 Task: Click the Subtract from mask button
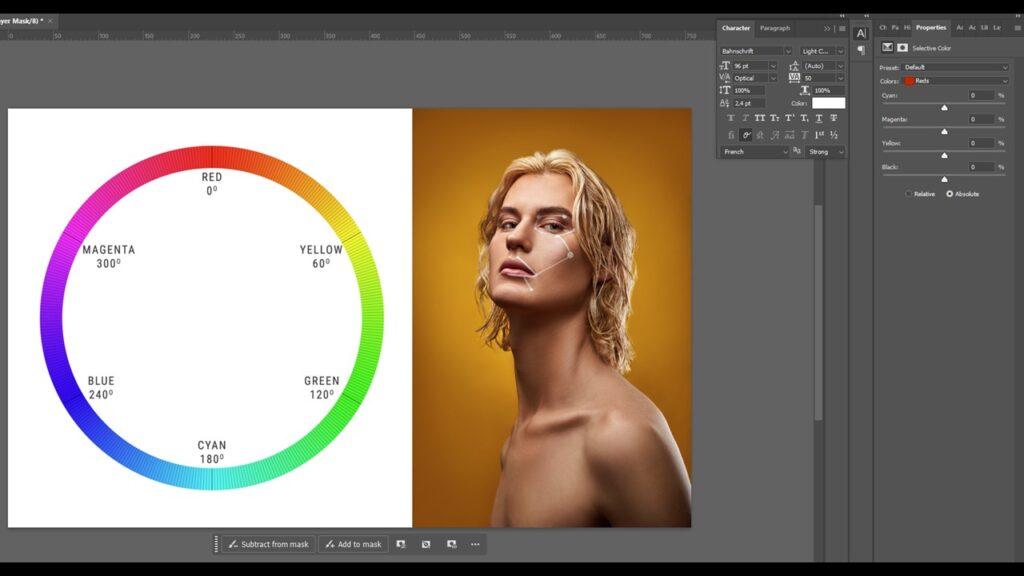(x=267, y=544)
